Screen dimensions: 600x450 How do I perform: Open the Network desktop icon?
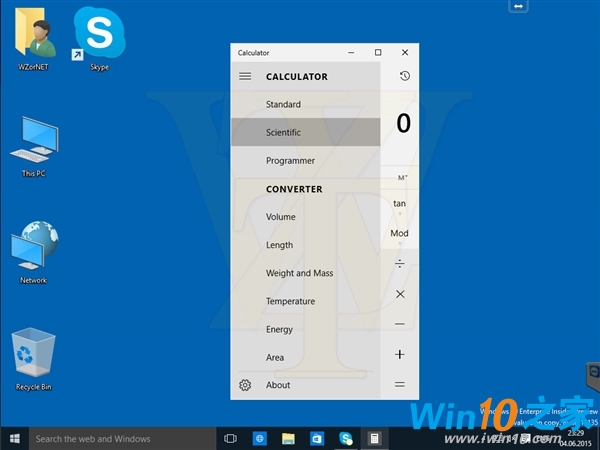(x=34, y=252)
